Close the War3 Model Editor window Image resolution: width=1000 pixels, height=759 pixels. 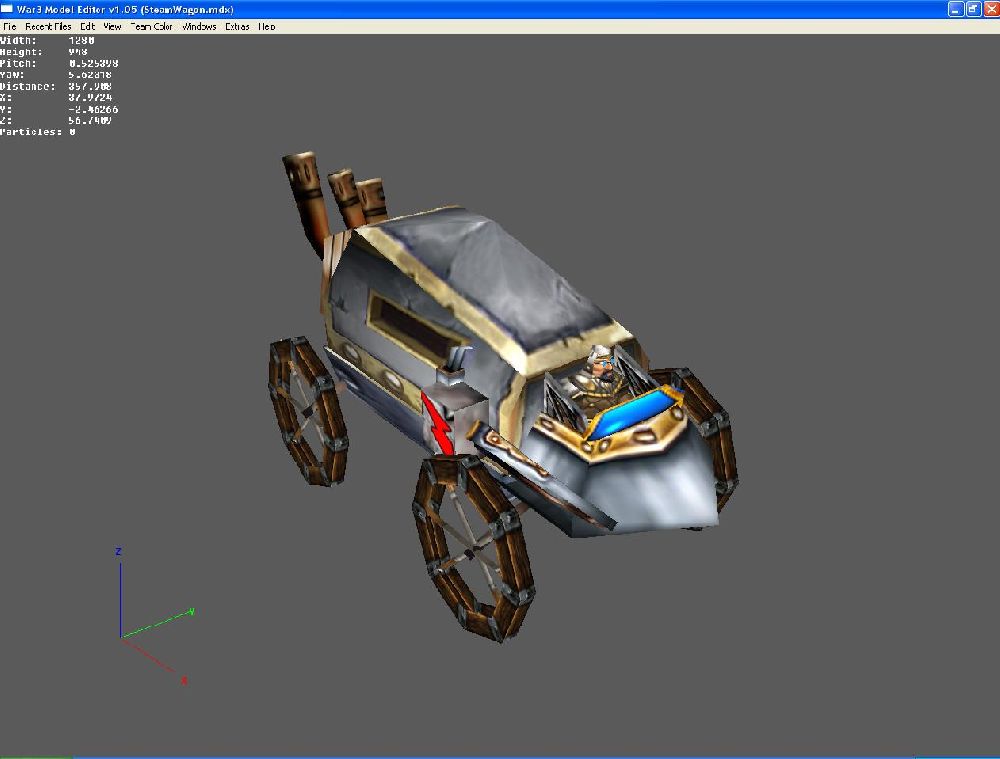coord(991,9)
